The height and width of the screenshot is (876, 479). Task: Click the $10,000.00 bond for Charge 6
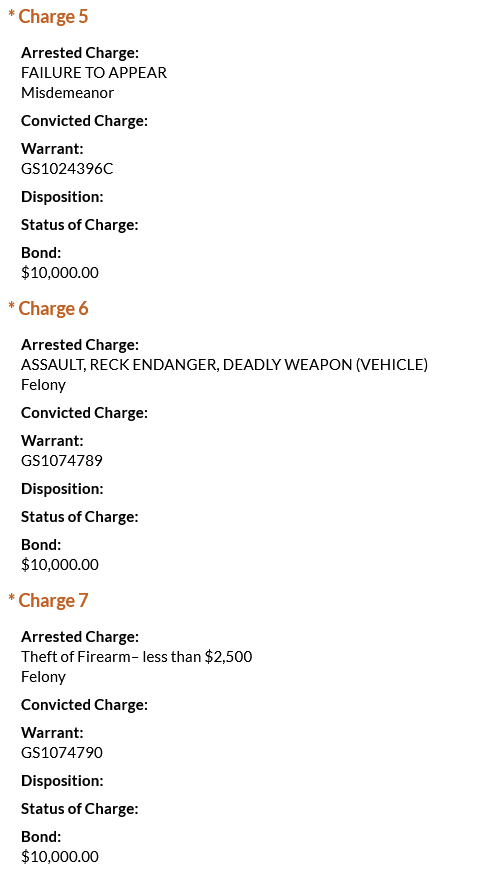coord(60,564)
